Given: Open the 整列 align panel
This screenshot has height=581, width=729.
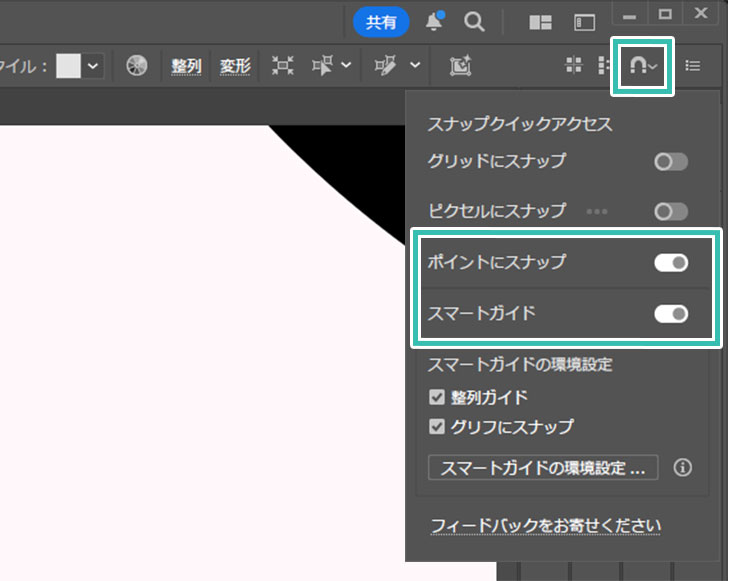Looking at the screenshot, I should pyautogui.click(x=186, y=66).
